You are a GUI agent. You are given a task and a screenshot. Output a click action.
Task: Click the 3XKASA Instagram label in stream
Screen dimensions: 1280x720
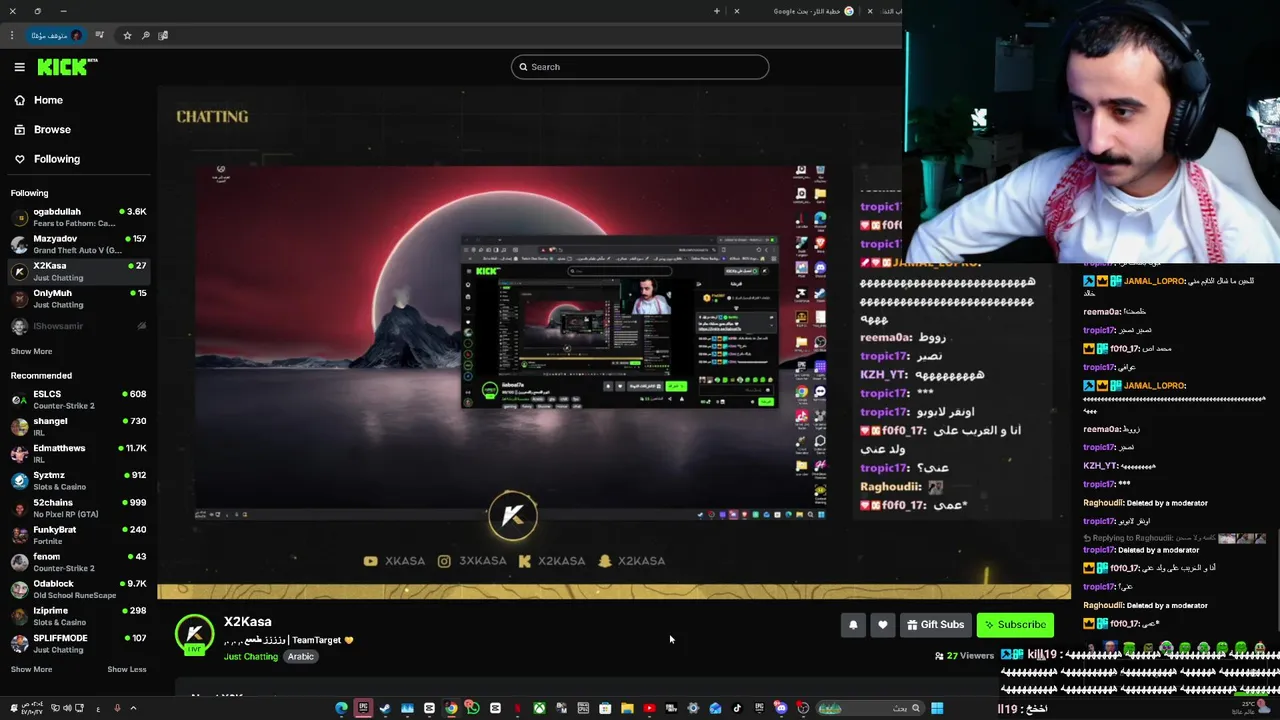(x=472, y=561)
